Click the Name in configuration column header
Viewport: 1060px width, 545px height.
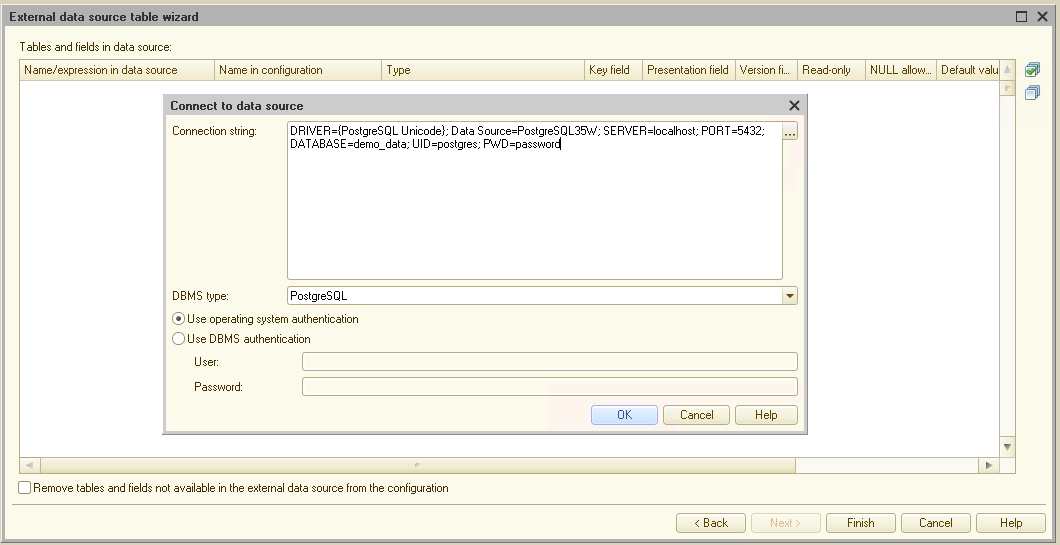pos(298,70)
